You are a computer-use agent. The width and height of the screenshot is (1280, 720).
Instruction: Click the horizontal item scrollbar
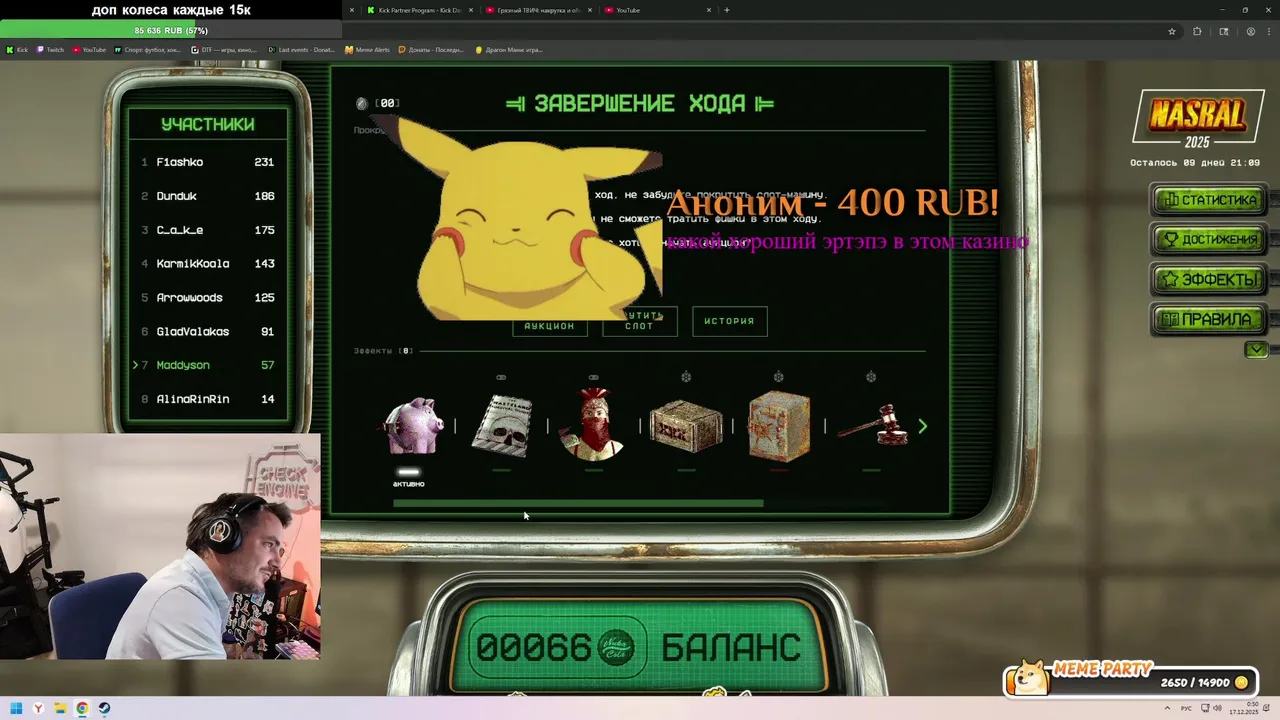point(578,504)
